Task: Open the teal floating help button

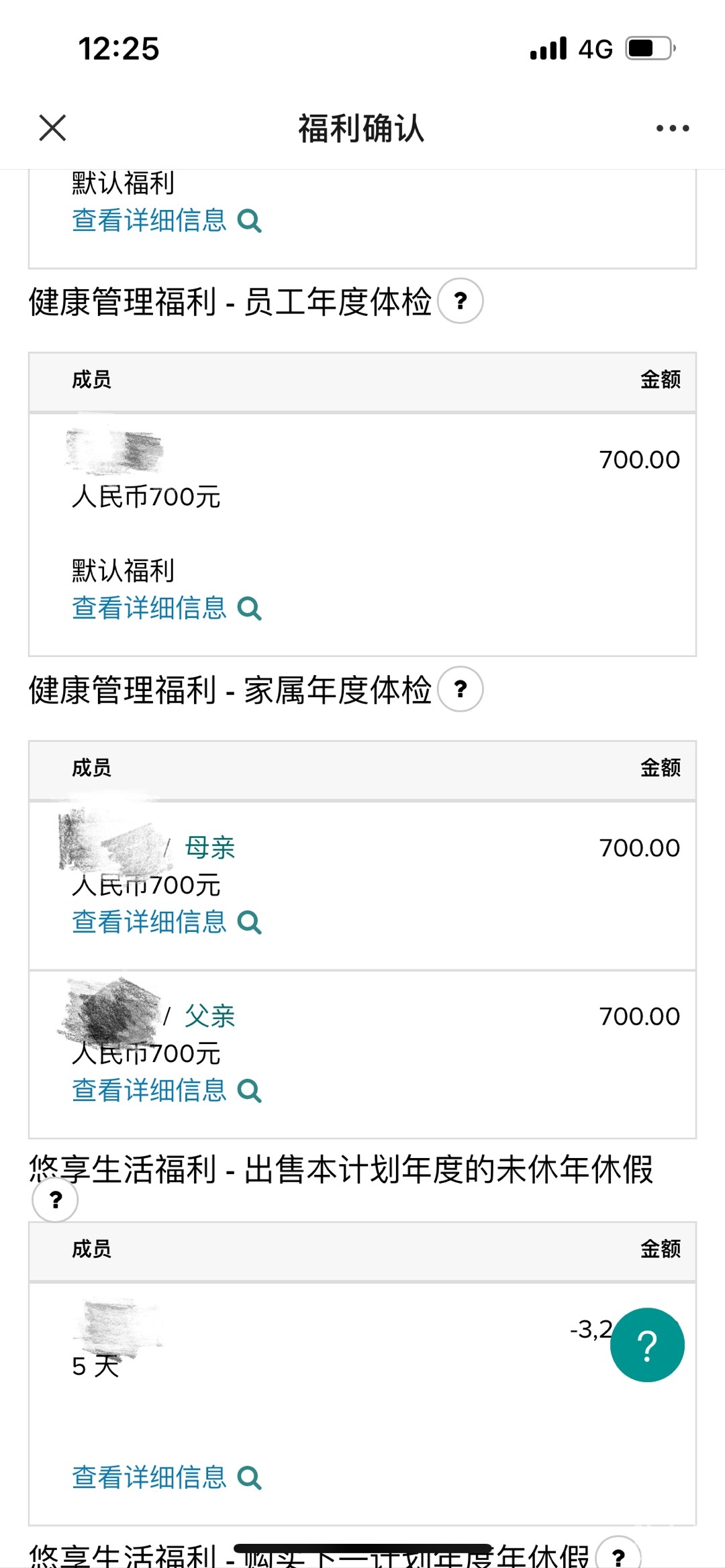Action: pyautogui.click(x=646, y=1345)
